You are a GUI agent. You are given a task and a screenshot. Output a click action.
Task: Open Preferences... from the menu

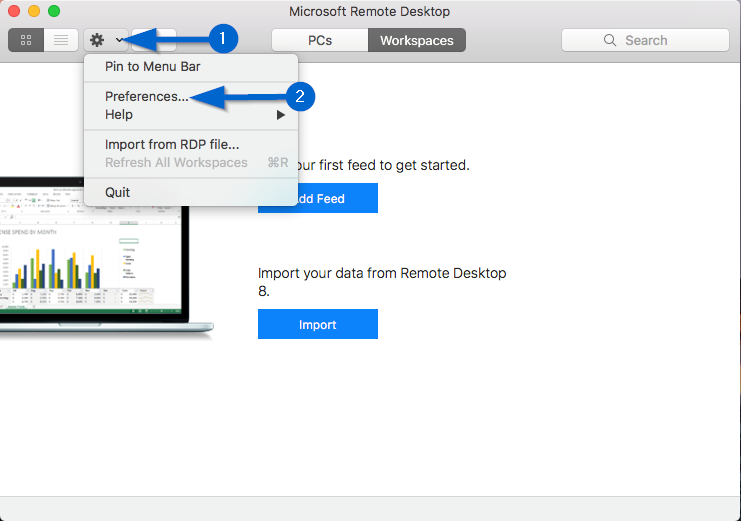point(191,96)
